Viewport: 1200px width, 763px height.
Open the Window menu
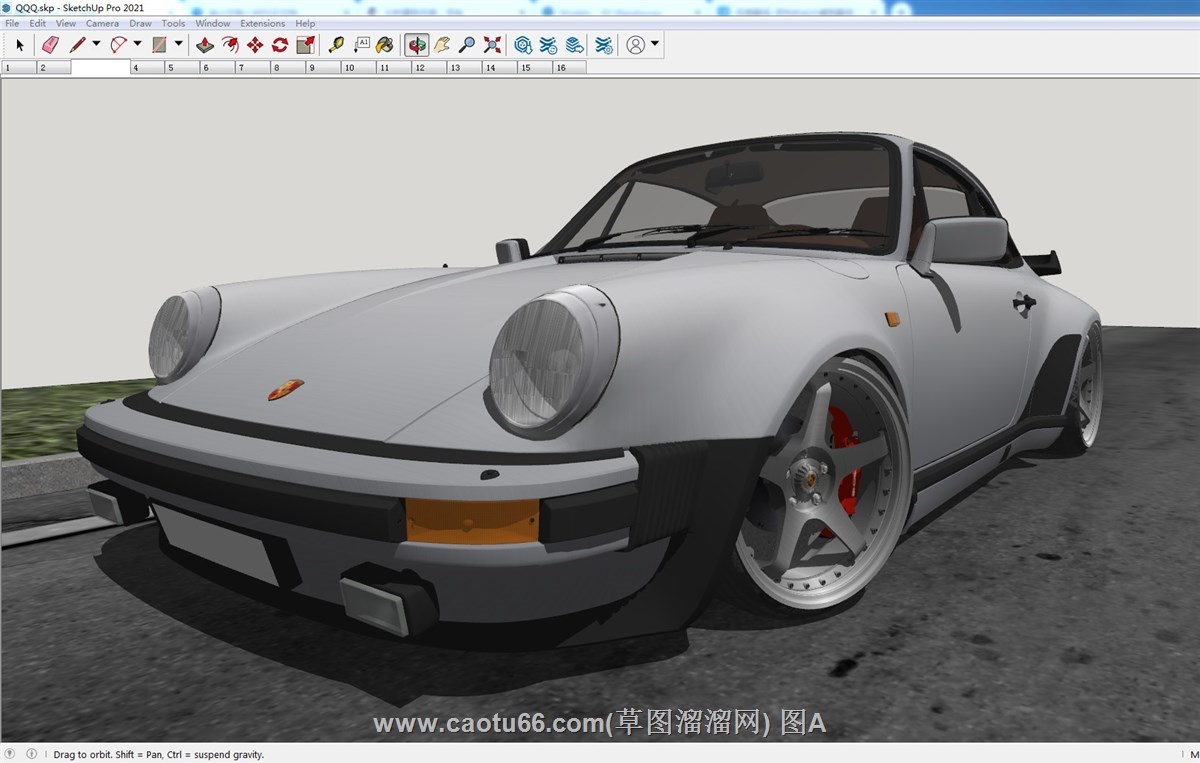click(213, 23)
